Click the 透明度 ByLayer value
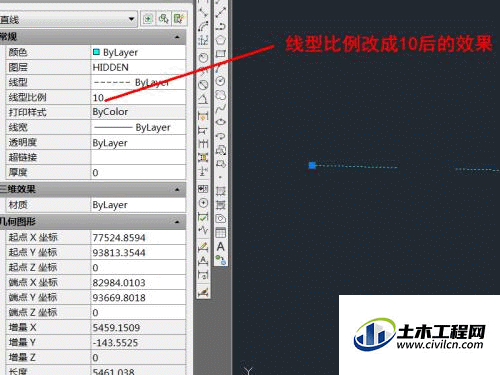500x375 pixels. 138,143
